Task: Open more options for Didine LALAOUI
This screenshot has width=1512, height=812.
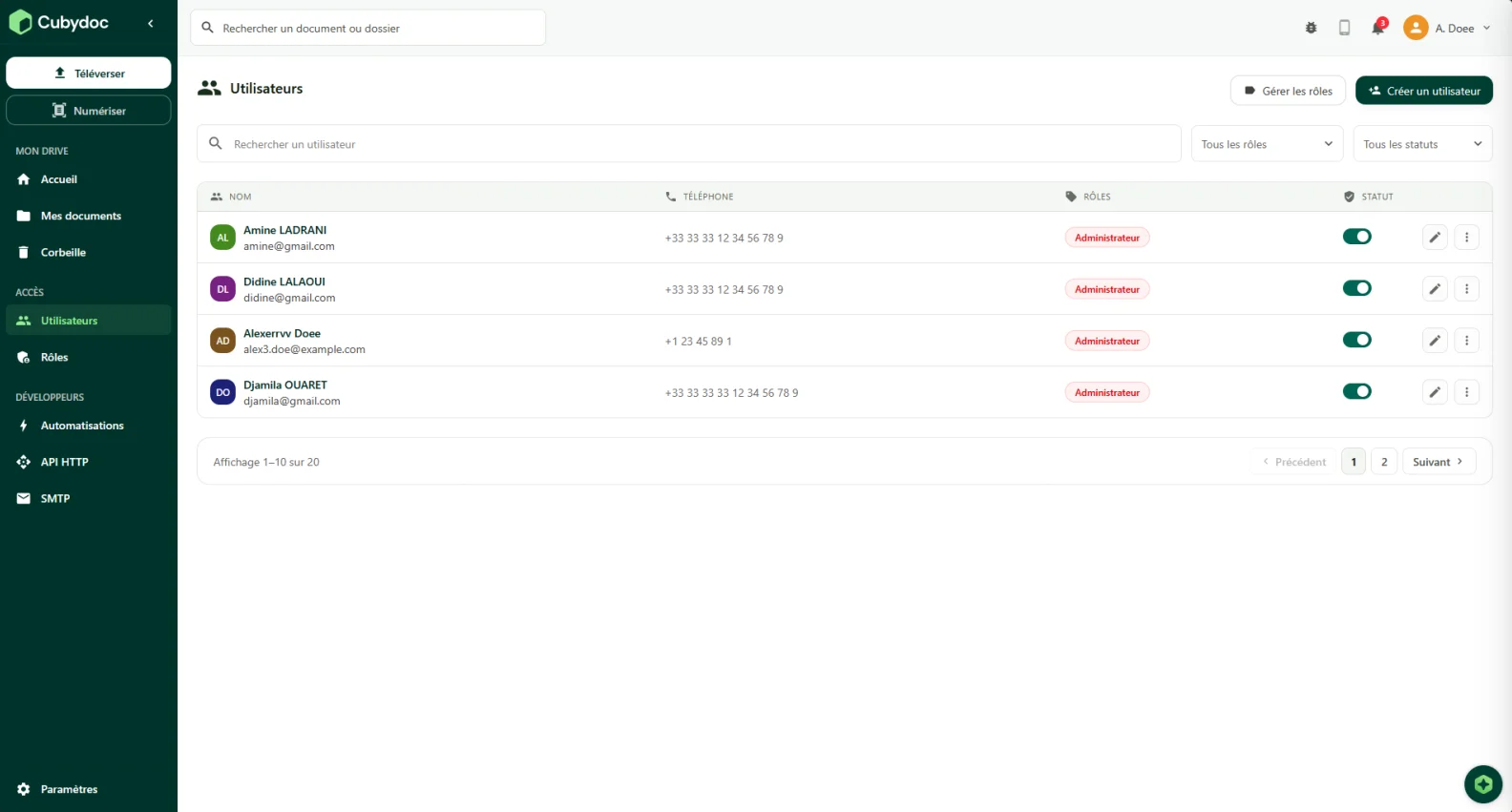Action: point(1467,288)
